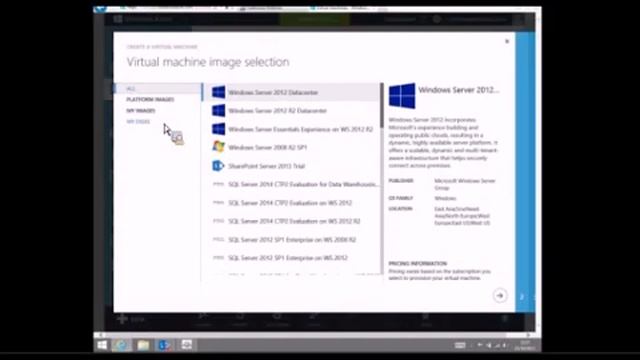
Task: Choose Windows Server 2012 Datacenter image
Action: pos(291,92)
